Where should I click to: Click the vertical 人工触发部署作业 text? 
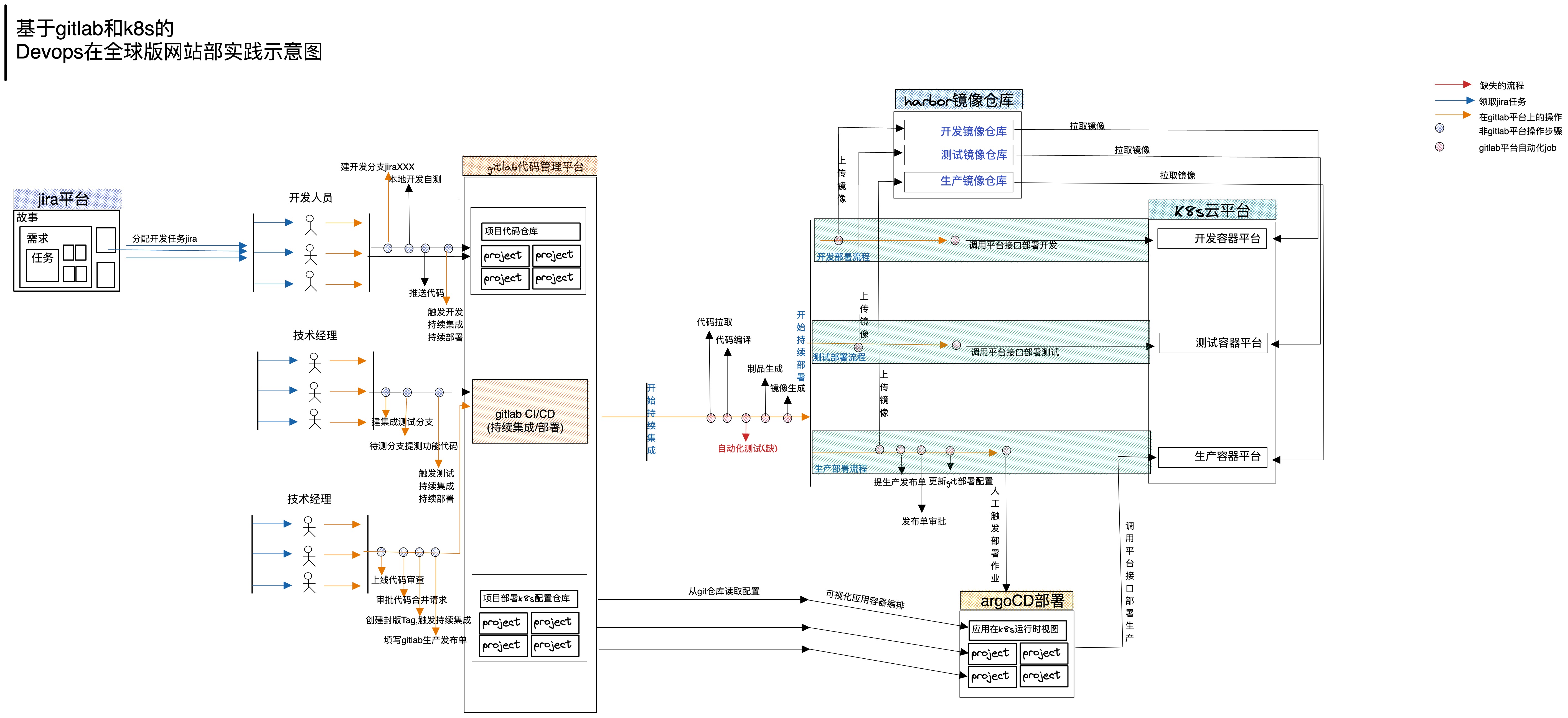995,534
